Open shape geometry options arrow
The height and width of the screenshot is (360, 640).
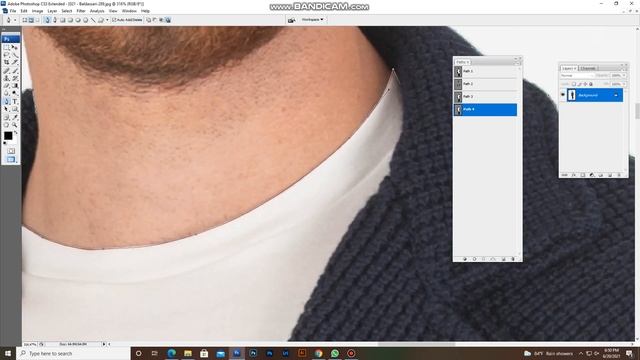(x=107, y=20)
